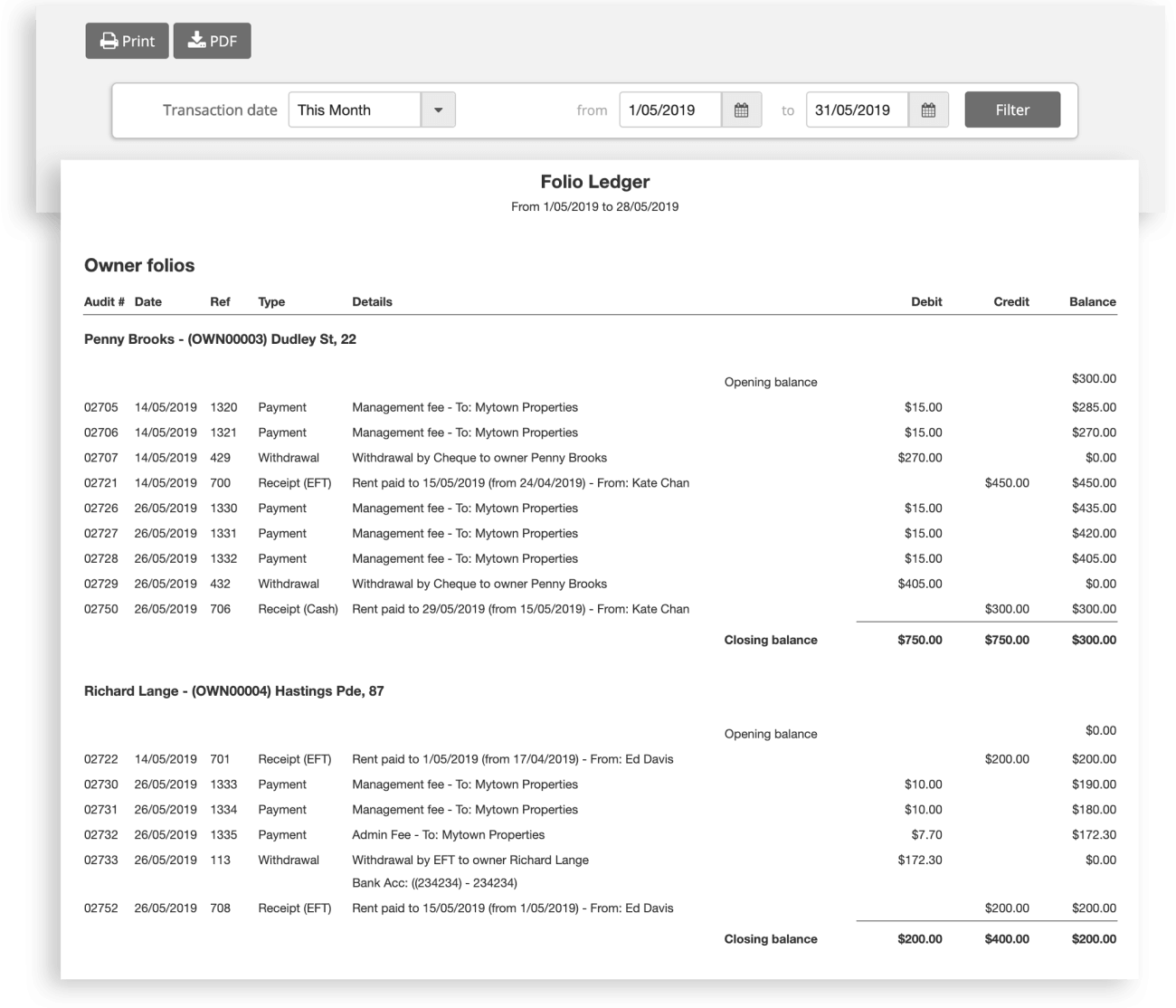Click audit entry 02707 cheque withdrawal row
Screen dimensions: 1176x1008
tap(479, 458)
